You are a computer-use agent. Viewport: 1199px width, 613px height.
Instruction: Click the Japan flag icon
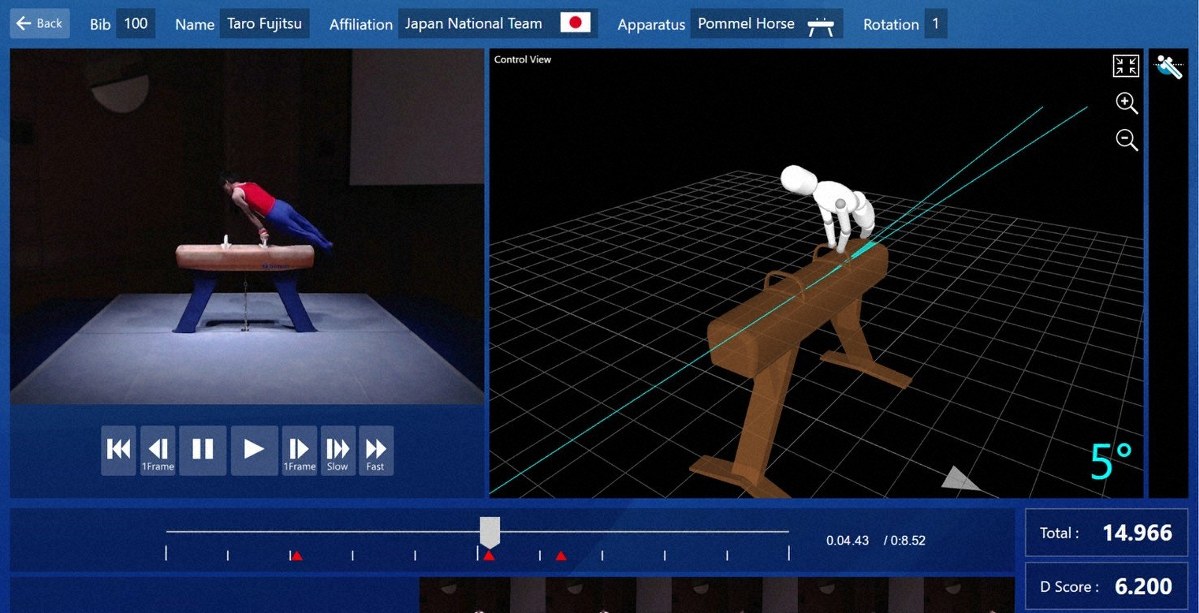point(575,24)
